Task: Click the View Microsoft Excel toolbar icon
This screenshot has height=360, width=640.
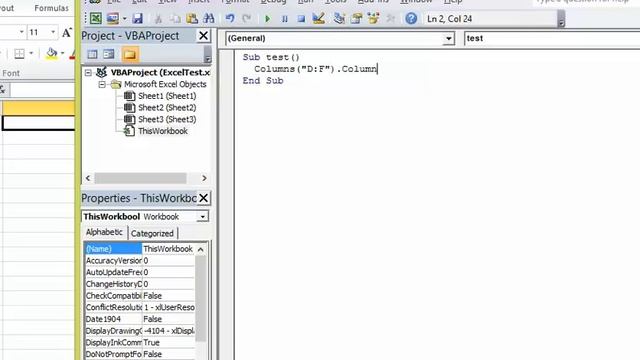Action: pos(96,18)
